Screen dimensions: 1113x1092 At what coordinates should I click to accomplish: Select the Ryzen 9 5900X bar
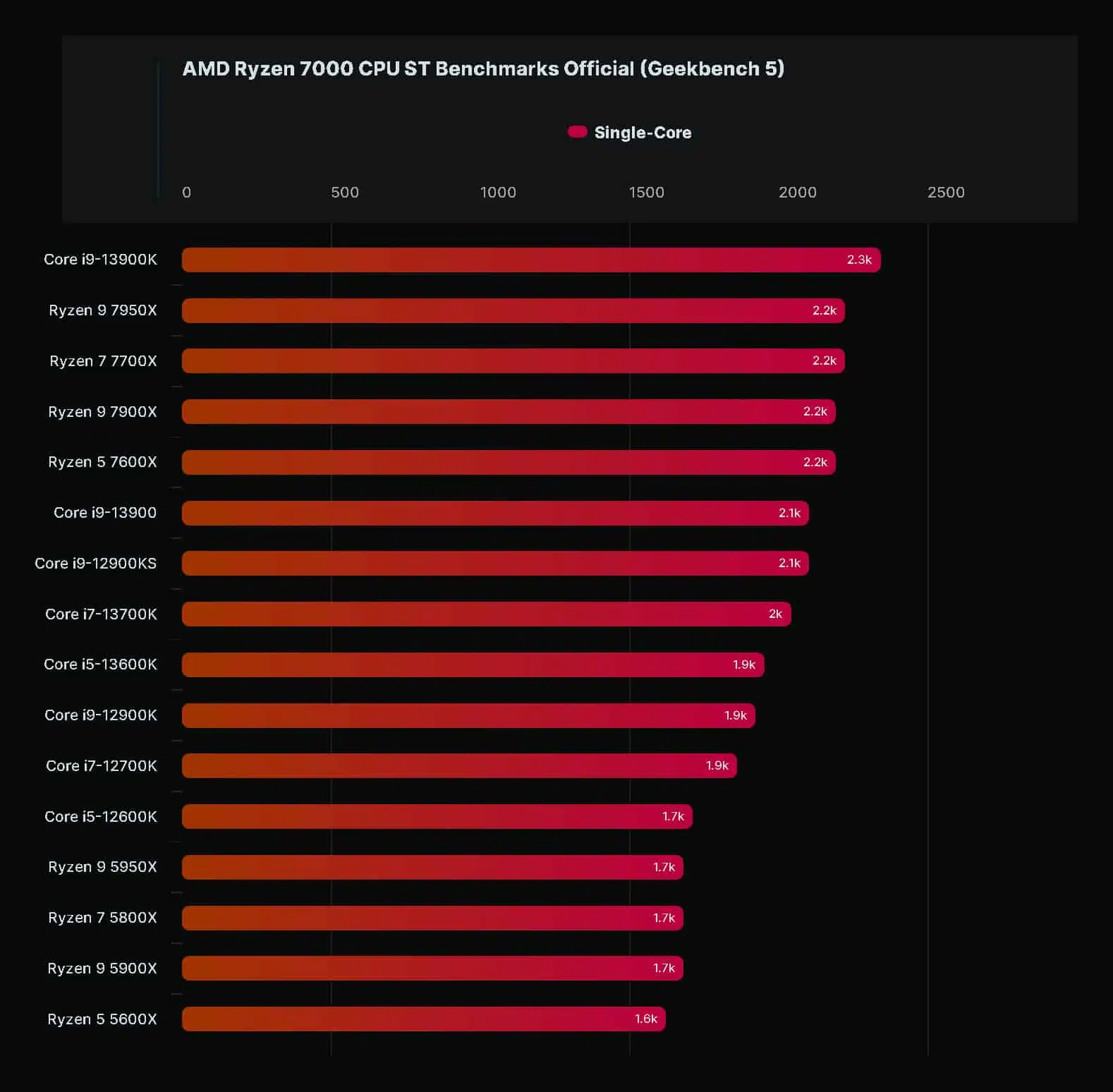tap(432, 968)
